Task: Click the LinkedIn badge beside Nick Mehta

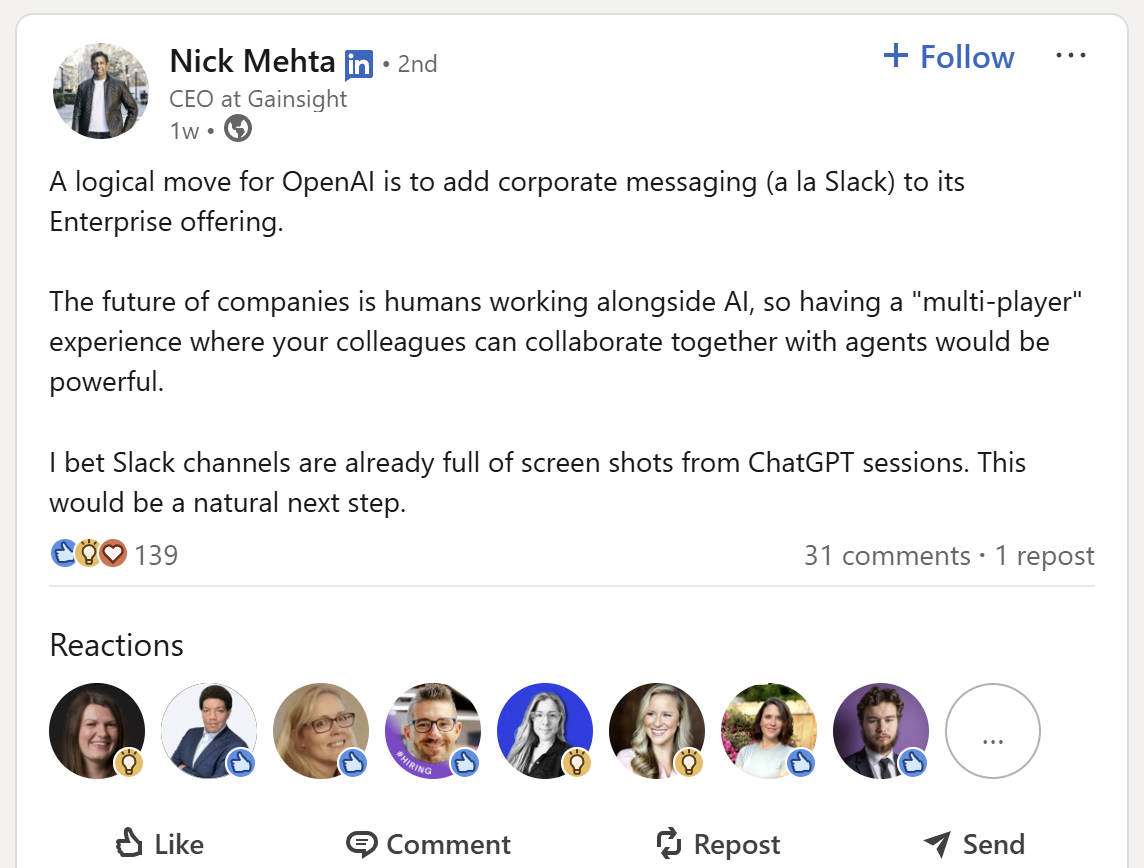Action: 359,65
